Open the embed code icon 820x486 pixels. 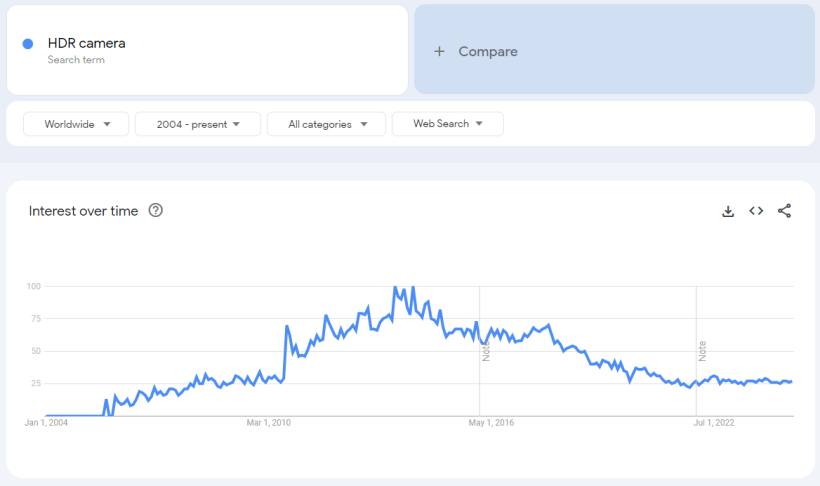(x=756, y=211)
